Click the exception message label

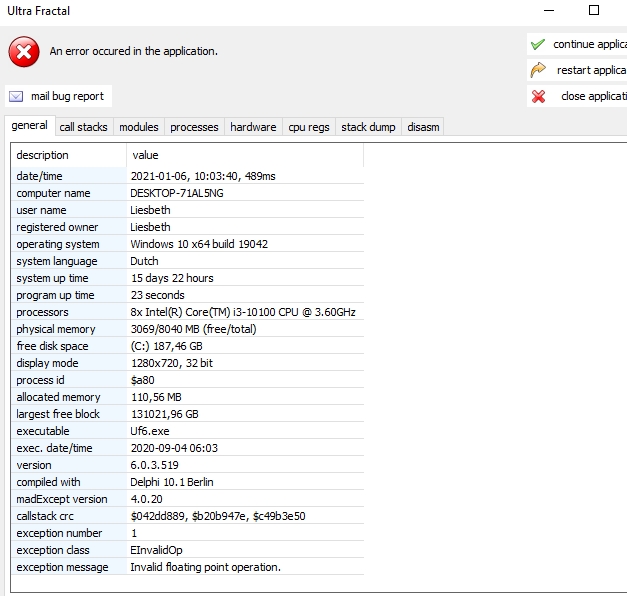(x=62, y=567)
